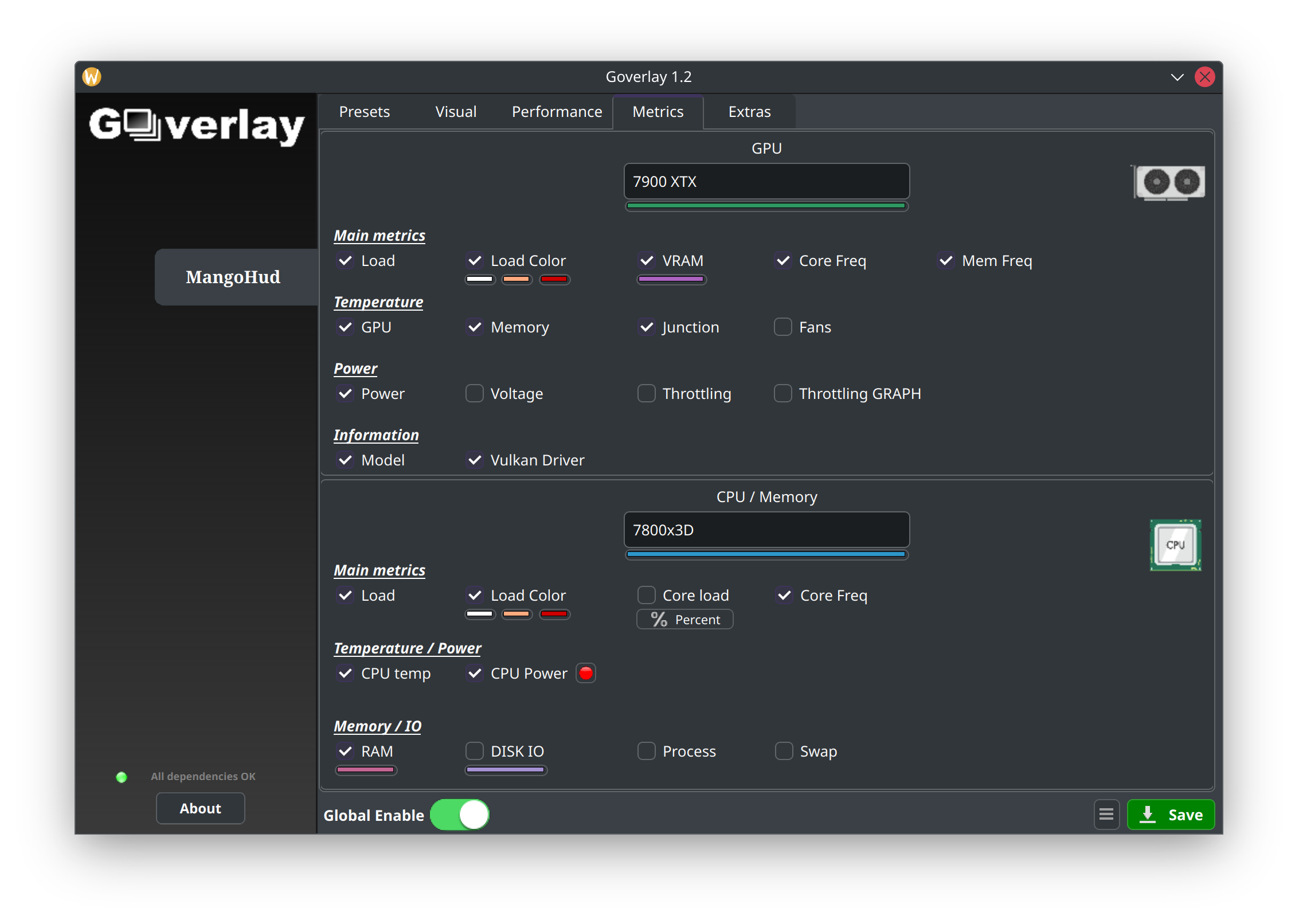1299x924 pixels.
Task: Pick the orange CPU load color swatch
Action: [x=517, y=614]
